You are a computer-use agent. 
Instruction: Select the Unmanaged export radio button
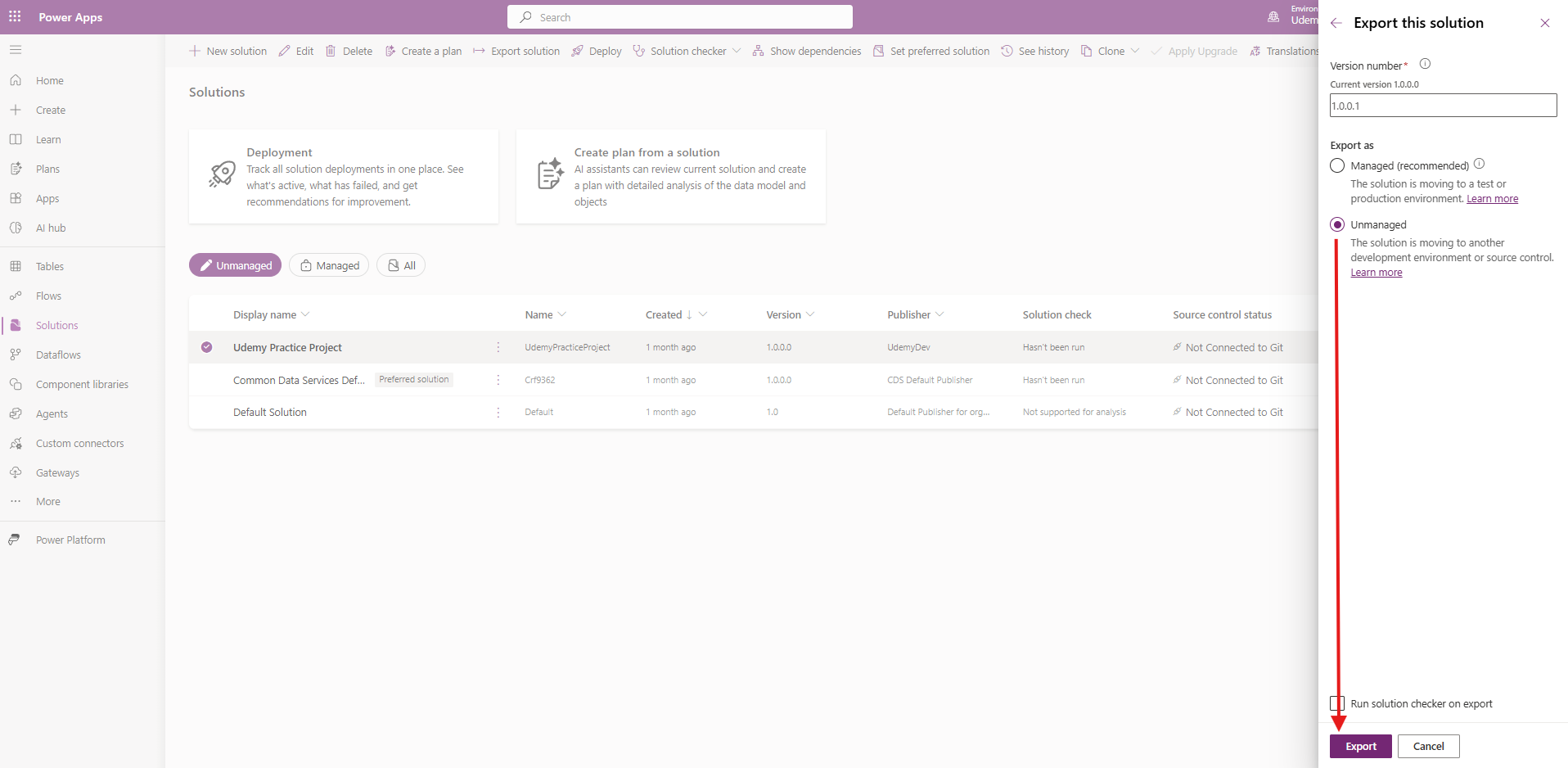pos(1337,224)
